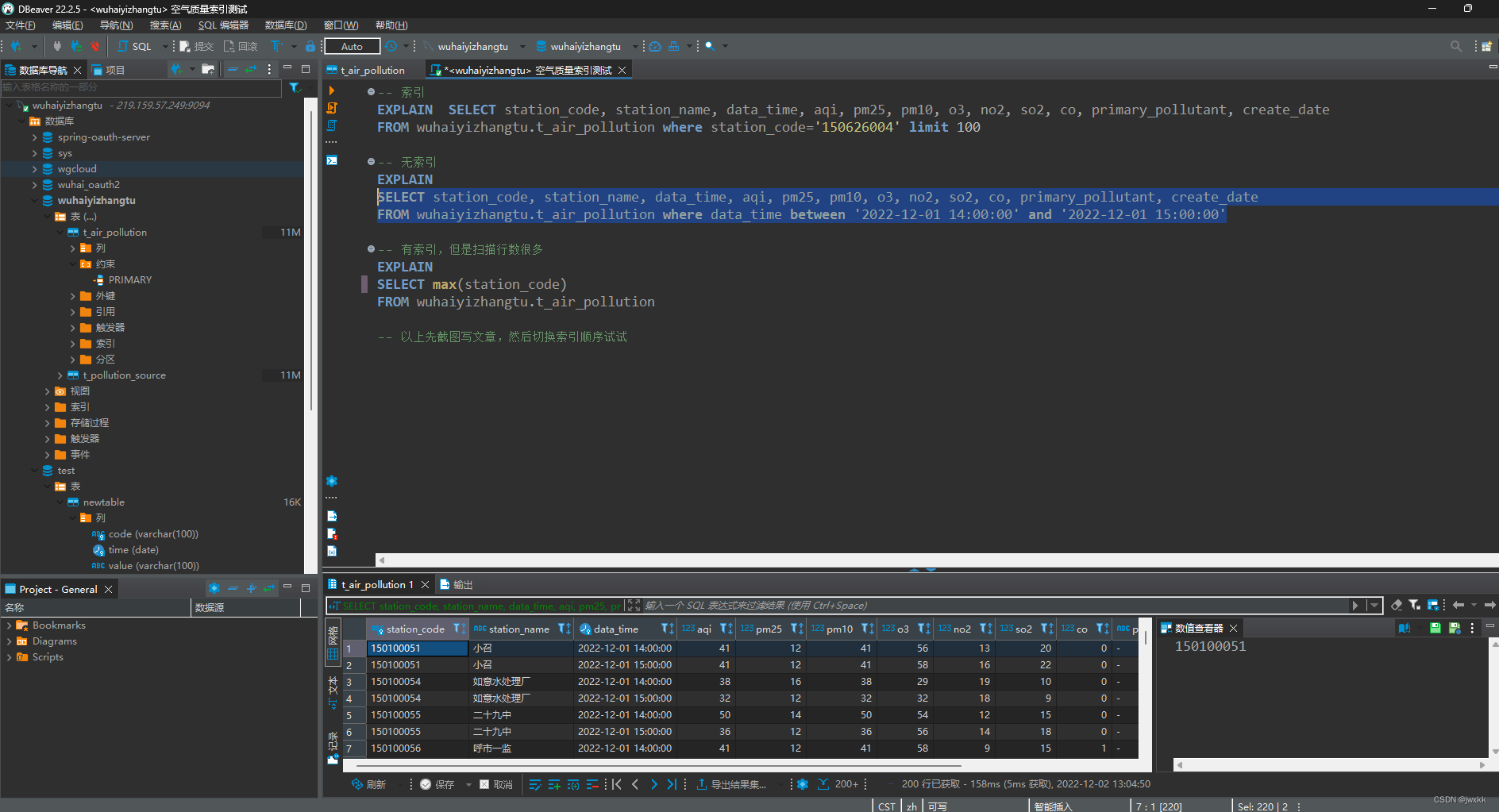Click the zh language indicator in status bar
Image resolution: width=1499 pixels, height=812 pixels.
point(911,806)
